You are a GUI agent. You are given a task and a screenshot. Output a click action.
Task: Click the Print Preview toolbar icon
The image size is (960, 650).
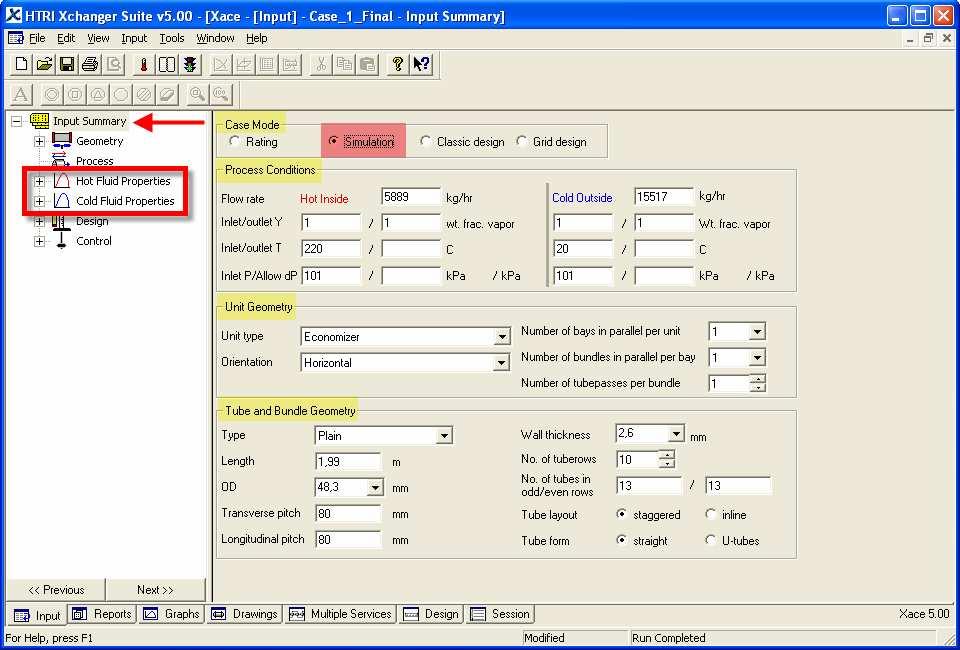point(113,64)
